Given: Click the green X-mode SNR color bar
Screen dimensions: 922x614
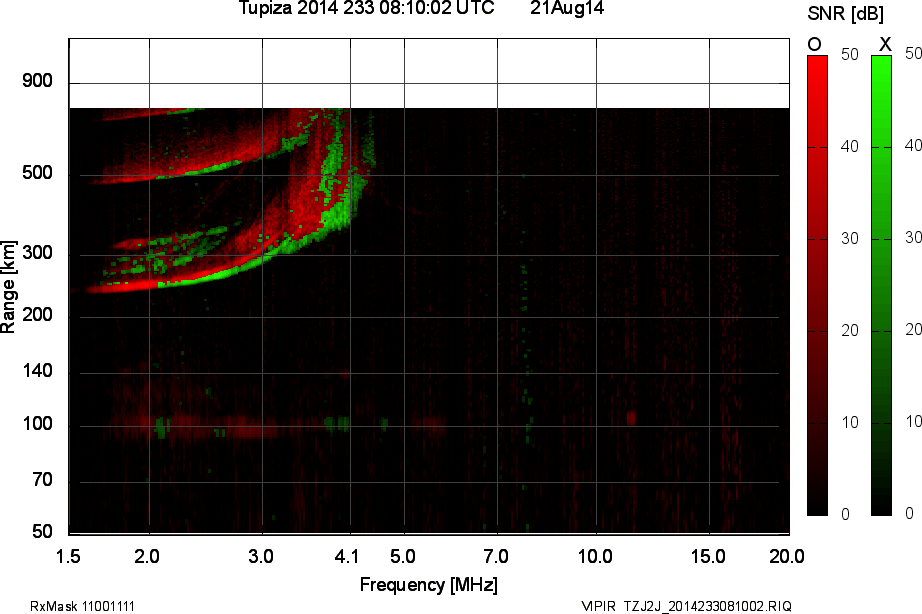Looking at the screenshot, I should point(881,285).
